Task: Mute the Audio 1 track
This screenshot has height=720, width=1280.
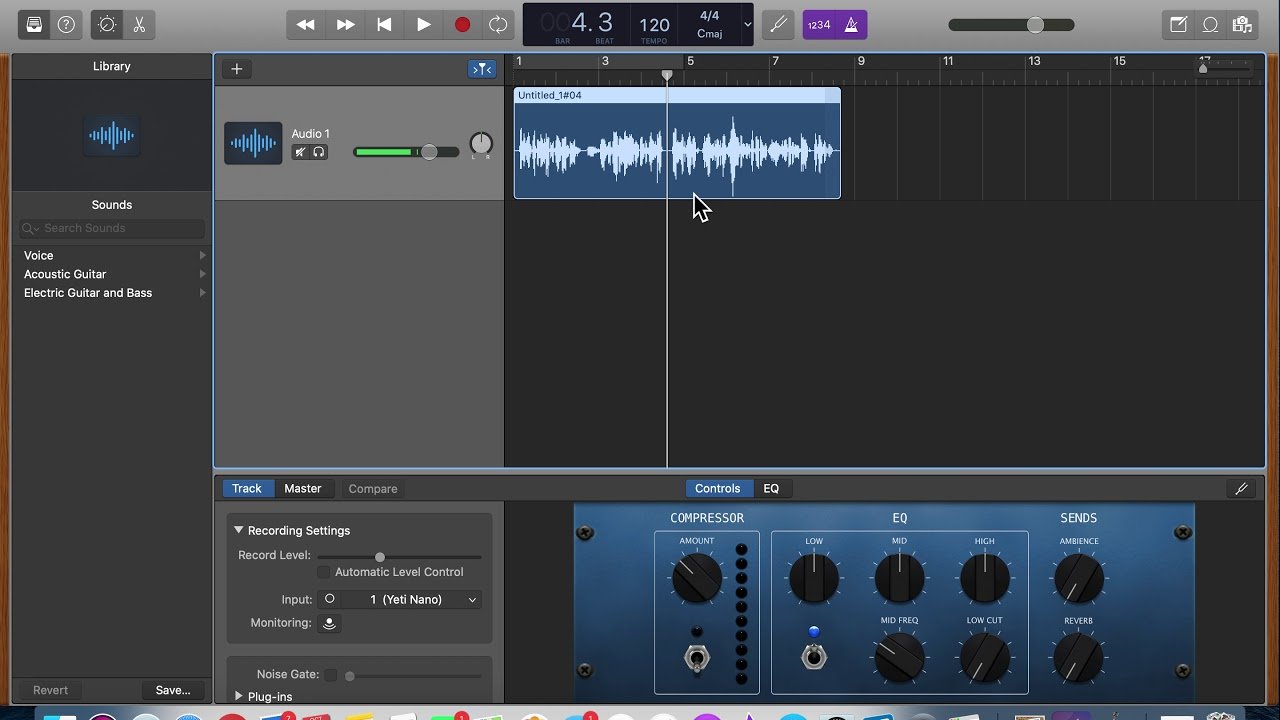Action: click(x=300, y=152)
